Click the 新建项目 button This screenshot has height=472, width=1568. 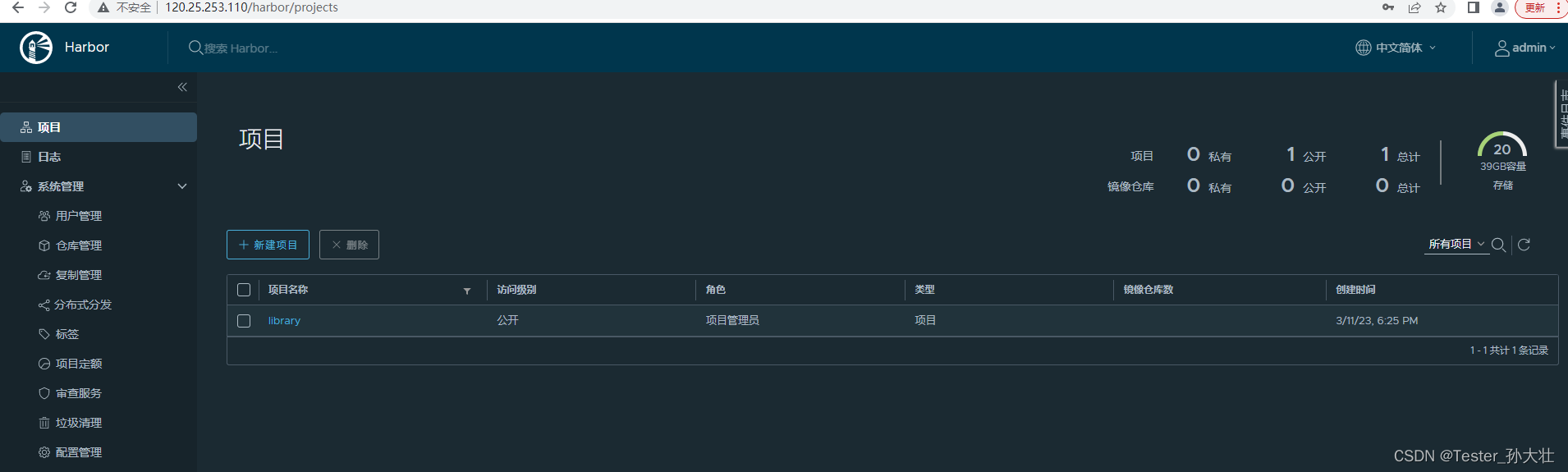pyautogui.click(x=268, y=245)
